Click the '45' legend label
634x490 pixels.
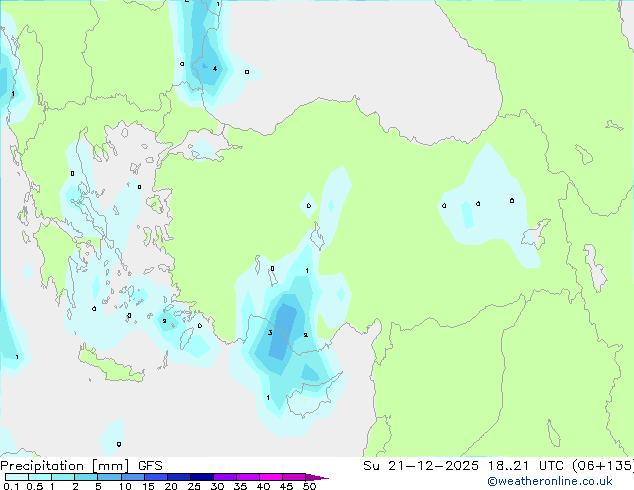pos(286,486)
